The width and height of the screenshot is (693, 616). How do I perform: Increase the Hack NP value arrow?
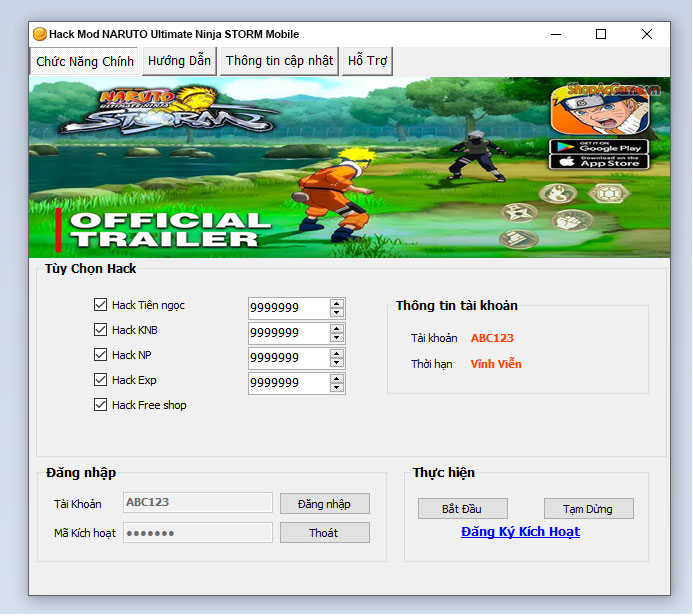coord(337,354)
